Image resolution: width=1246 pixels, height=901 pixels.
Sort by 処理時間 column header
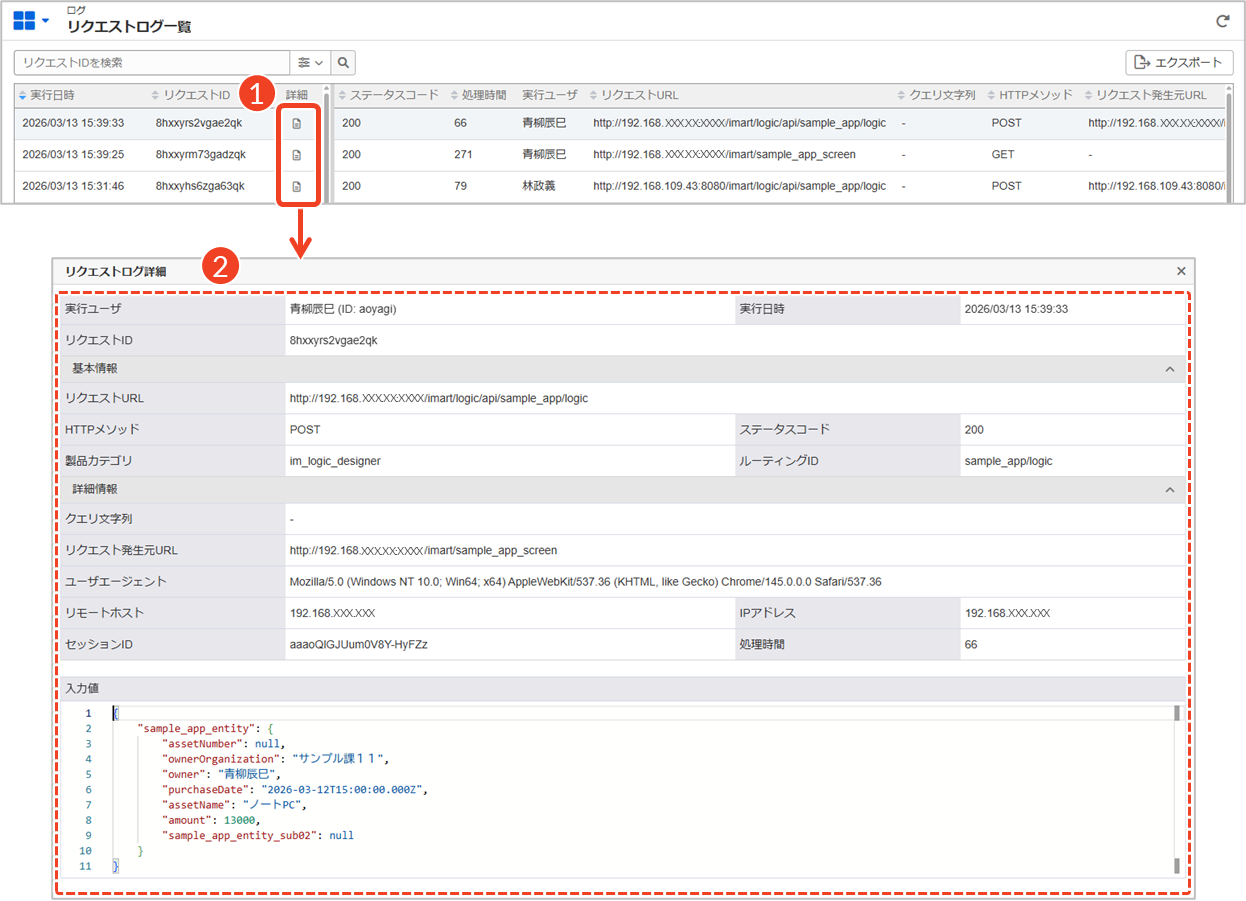click(x=484, y=95)
